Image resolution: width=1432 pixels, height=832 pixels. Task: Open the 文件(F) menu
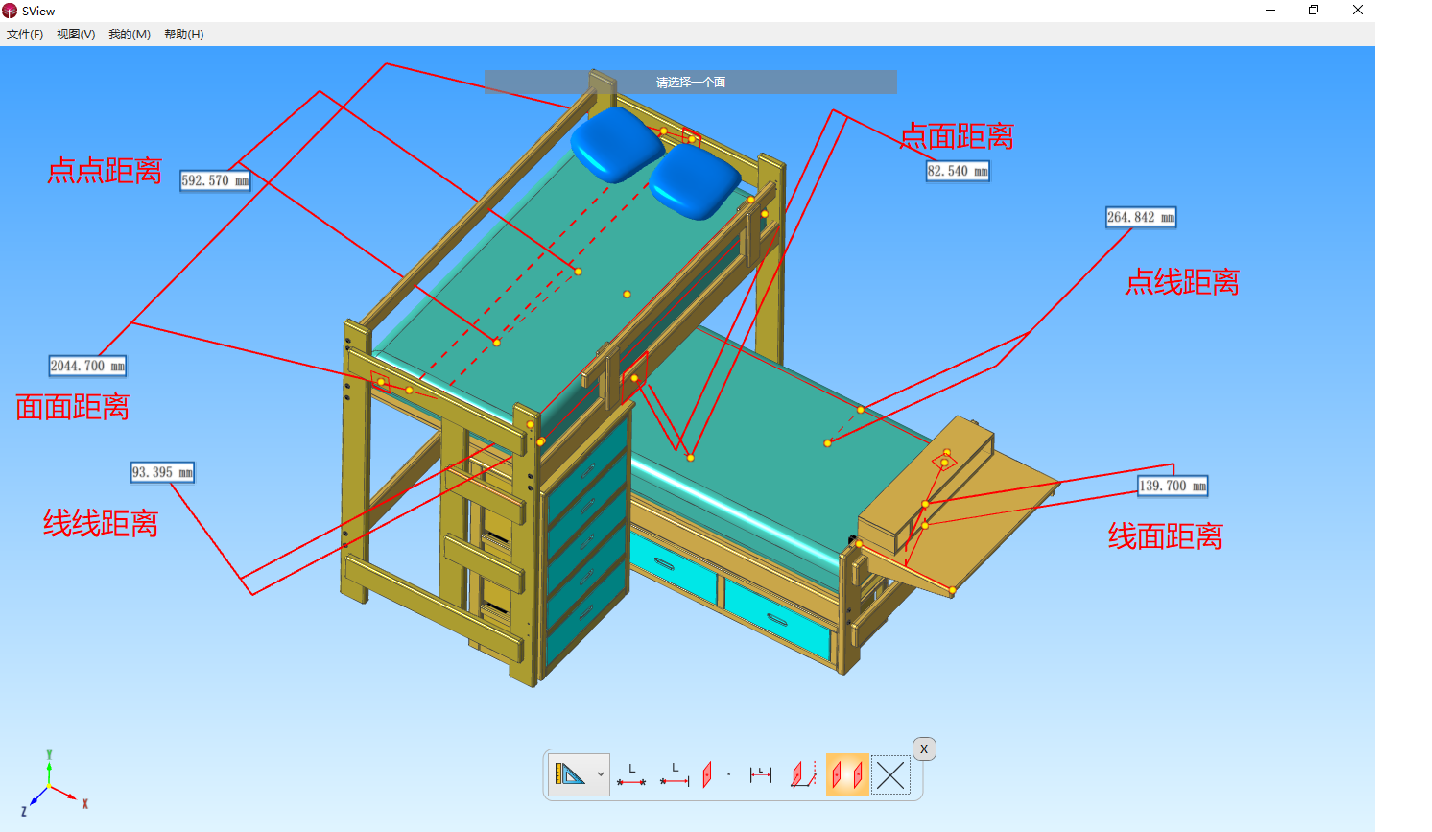(25, 34)
